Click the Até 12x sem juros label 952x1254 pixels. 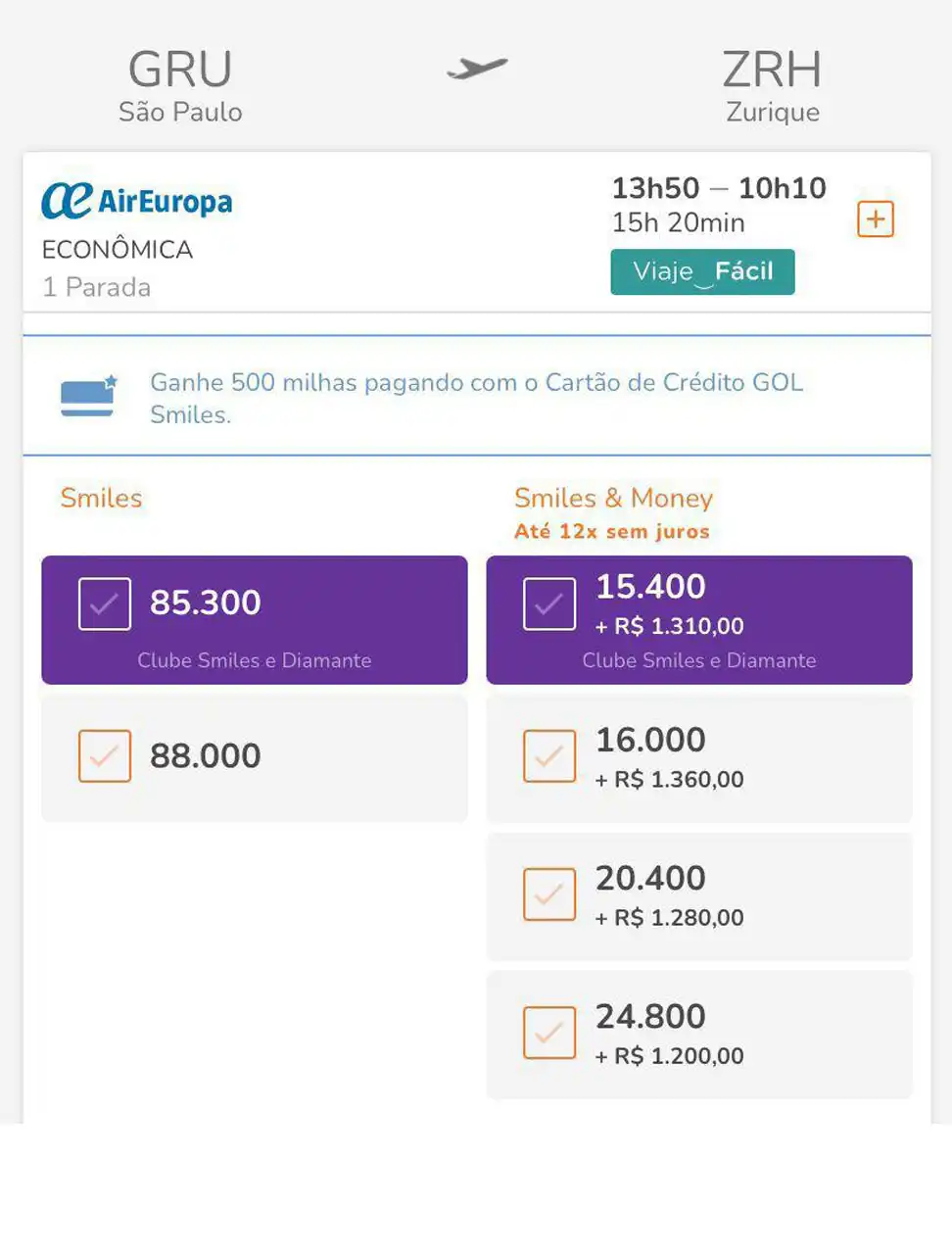pos(611,532)
